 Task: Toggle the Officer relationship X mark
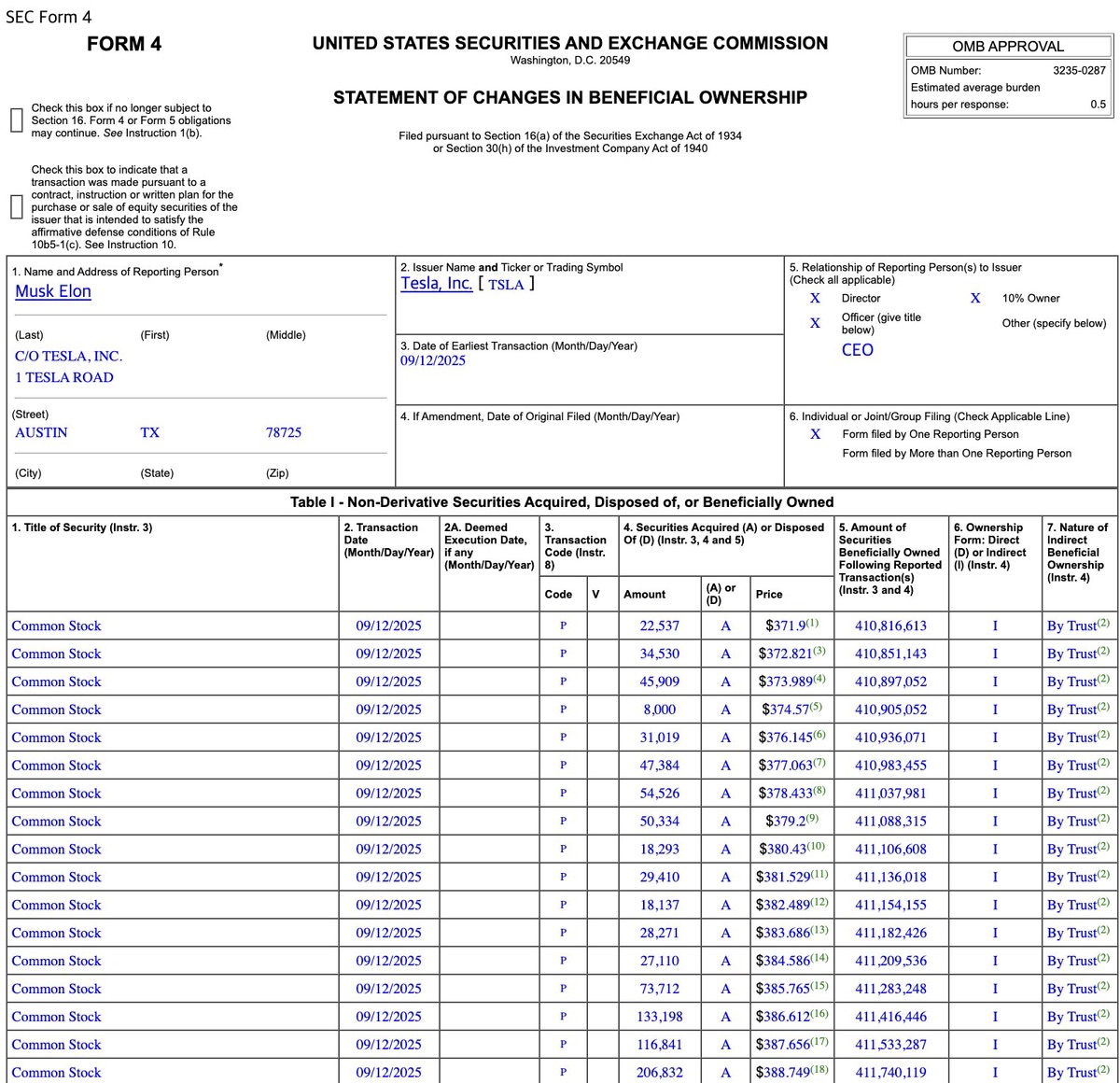pos(815,323)
